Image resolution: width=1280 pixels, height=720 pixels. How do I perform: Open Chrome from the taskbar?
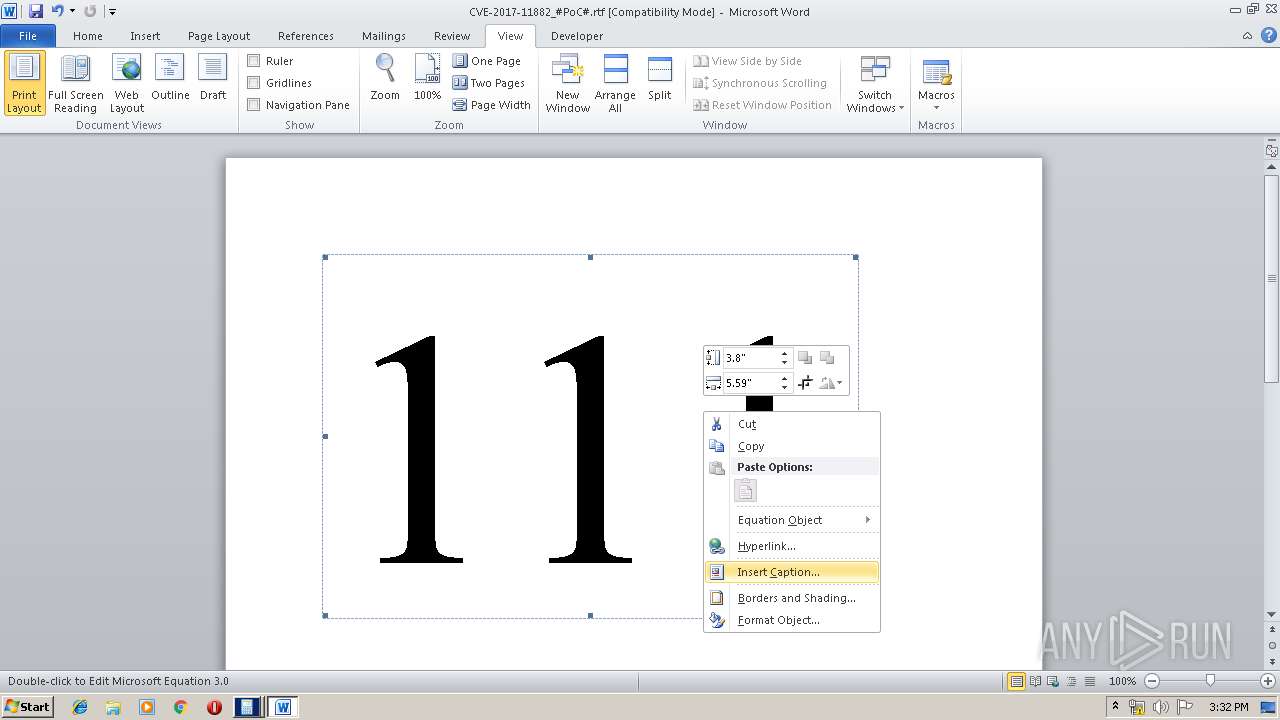[180, 707]
